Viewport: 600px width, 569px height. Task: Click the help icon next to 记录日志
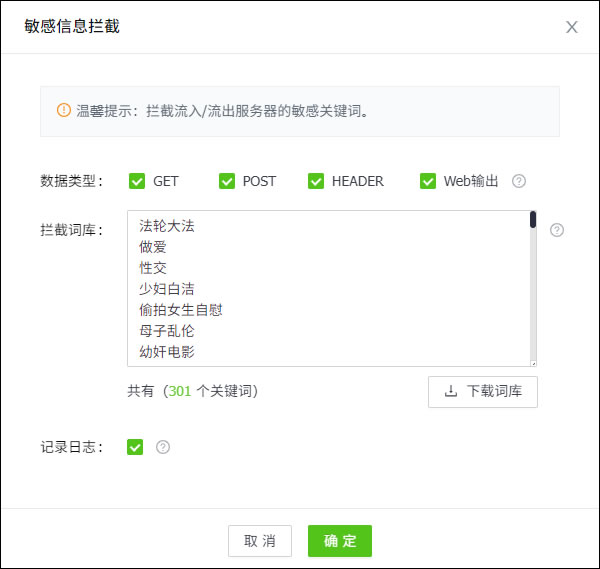point(163,447)
